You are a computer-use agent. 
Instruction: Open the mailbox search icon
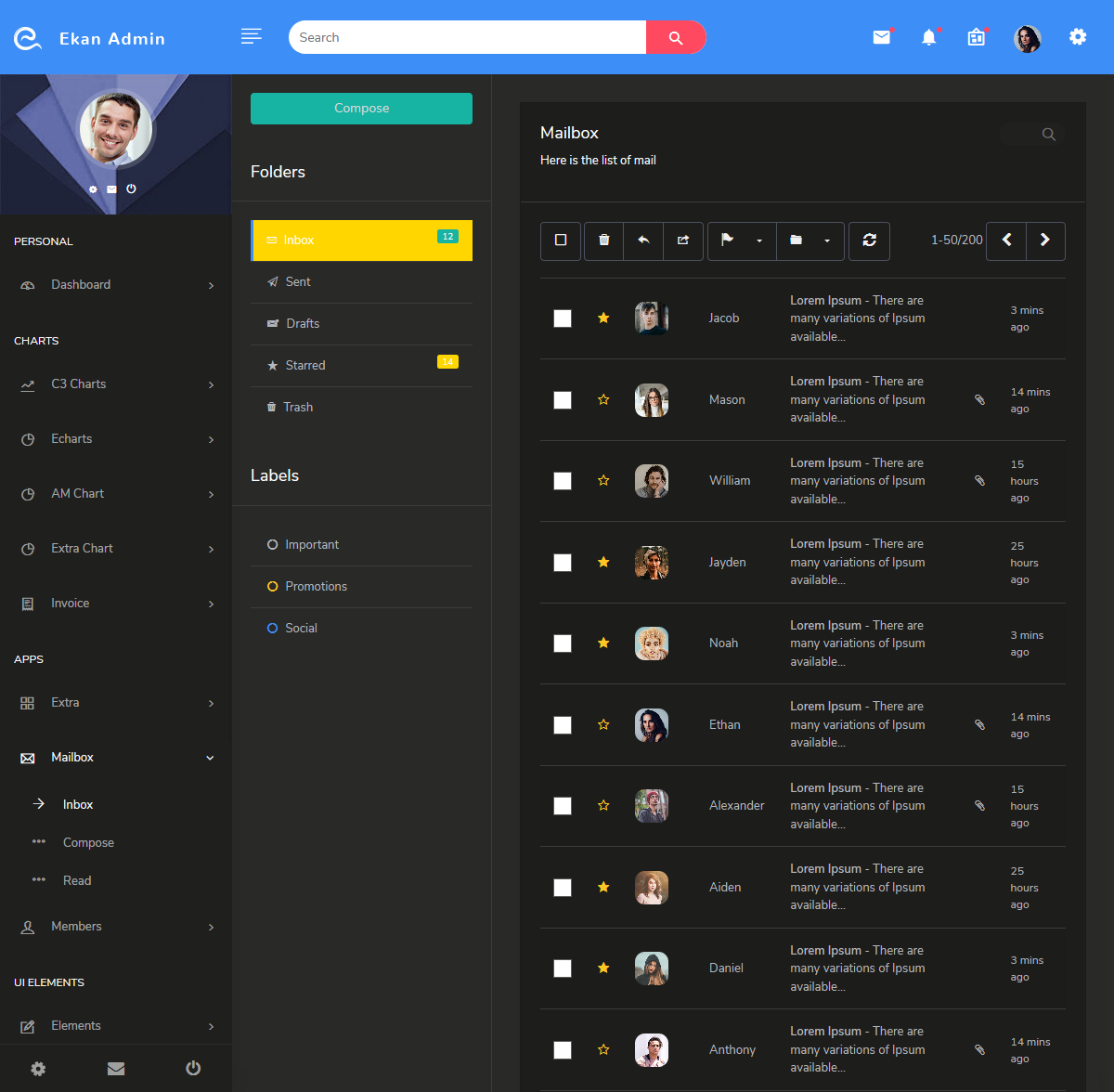click(1048, 134)
